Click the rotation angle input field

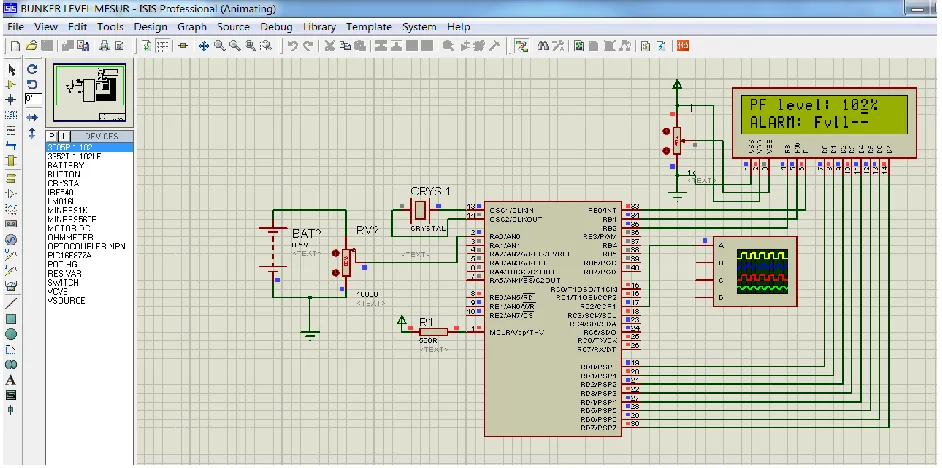[x=33, y=99]
